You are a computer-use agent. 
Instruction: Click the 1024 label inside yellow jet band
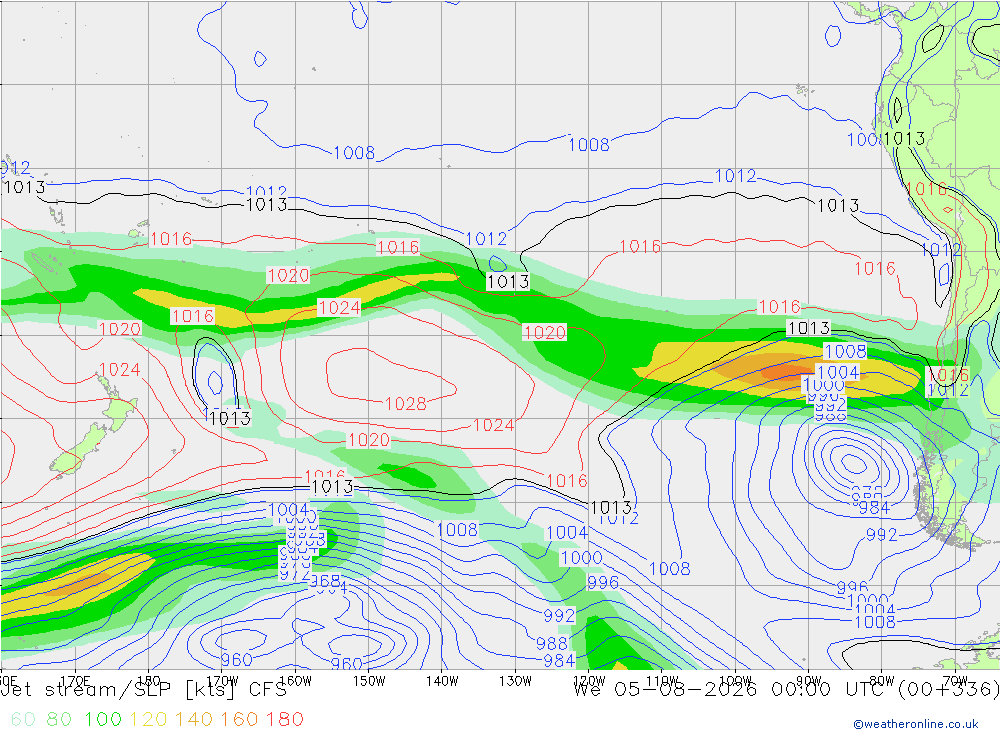tap(339, 308)
